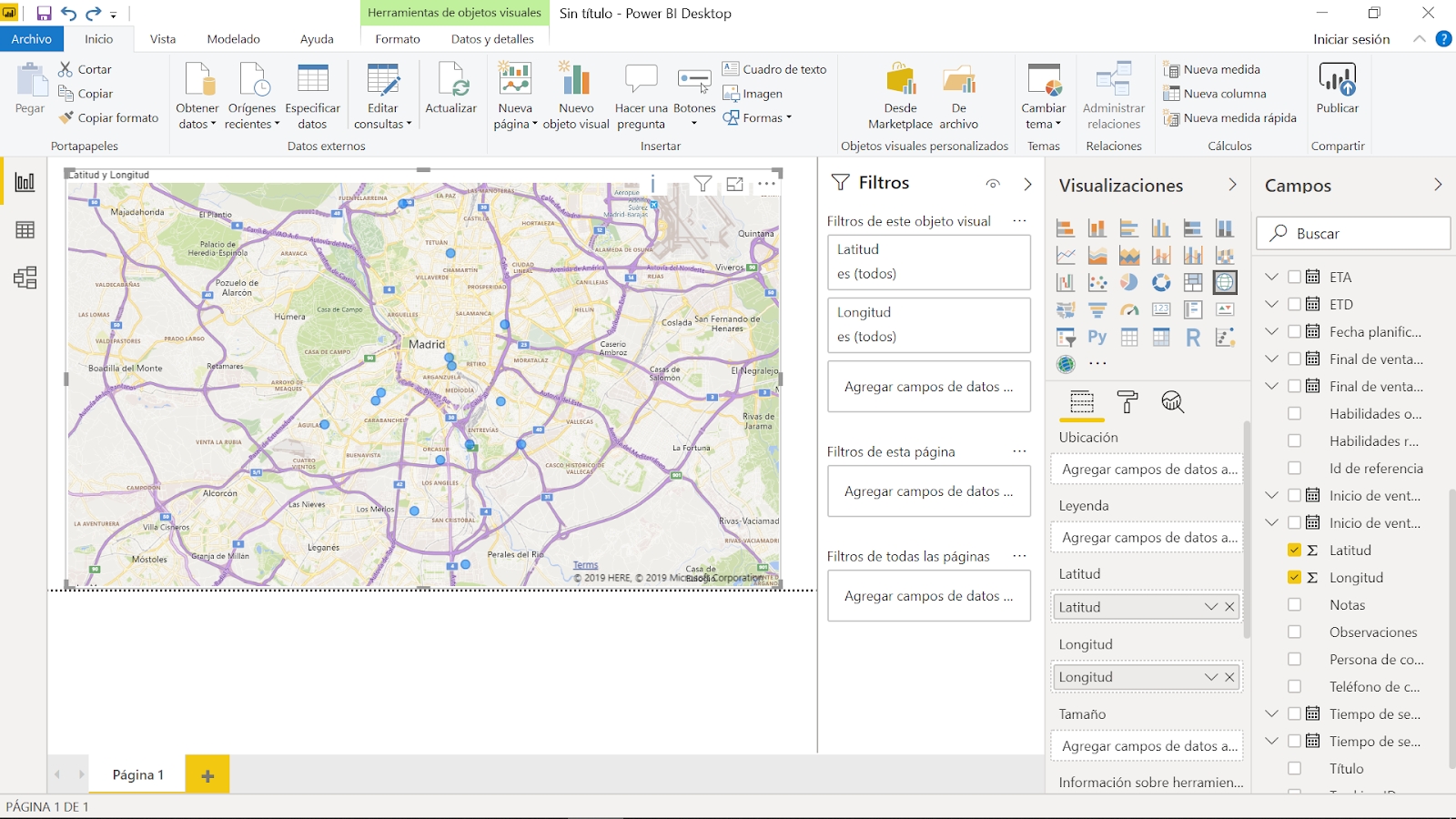The width and height of the screenshot is (1456, 819).
Task: Add a new page with plus button
Action: [207, 775]
